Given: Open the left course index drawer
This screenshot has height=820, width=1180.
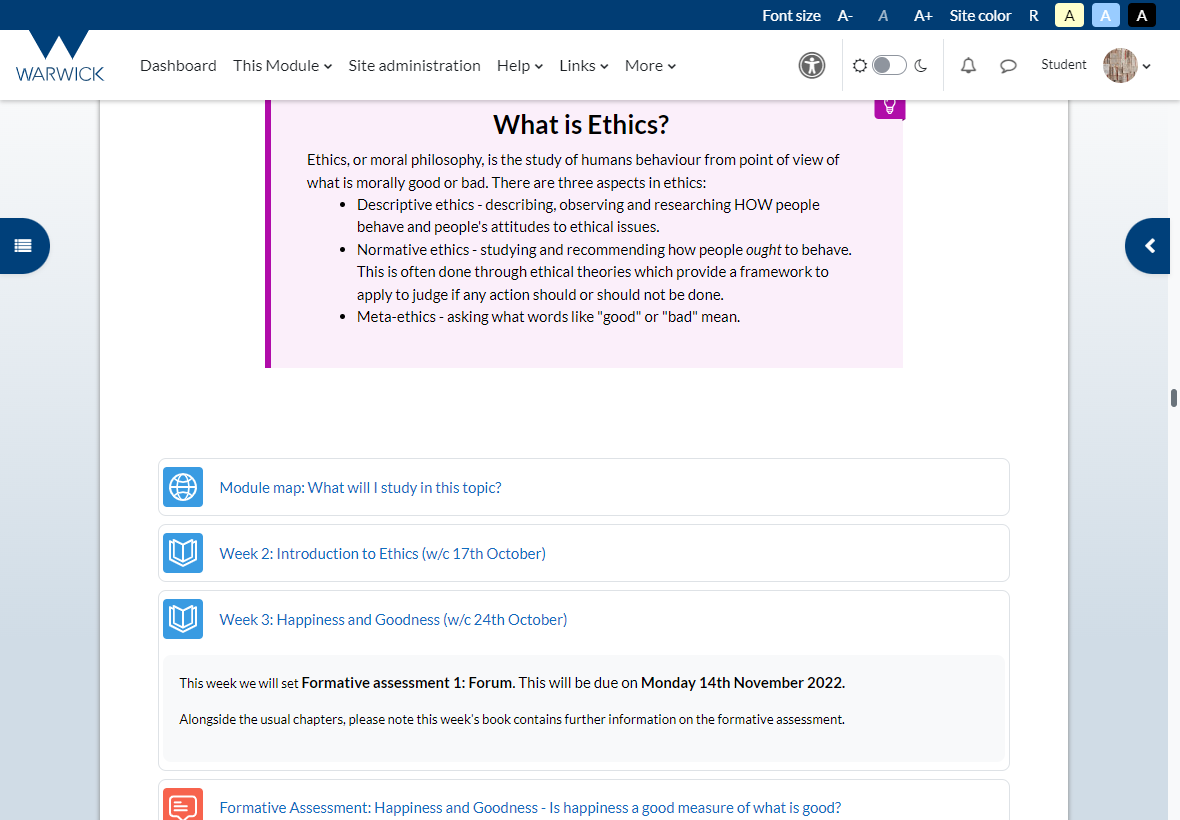Looking at the screenshot, I should [23, 245].
